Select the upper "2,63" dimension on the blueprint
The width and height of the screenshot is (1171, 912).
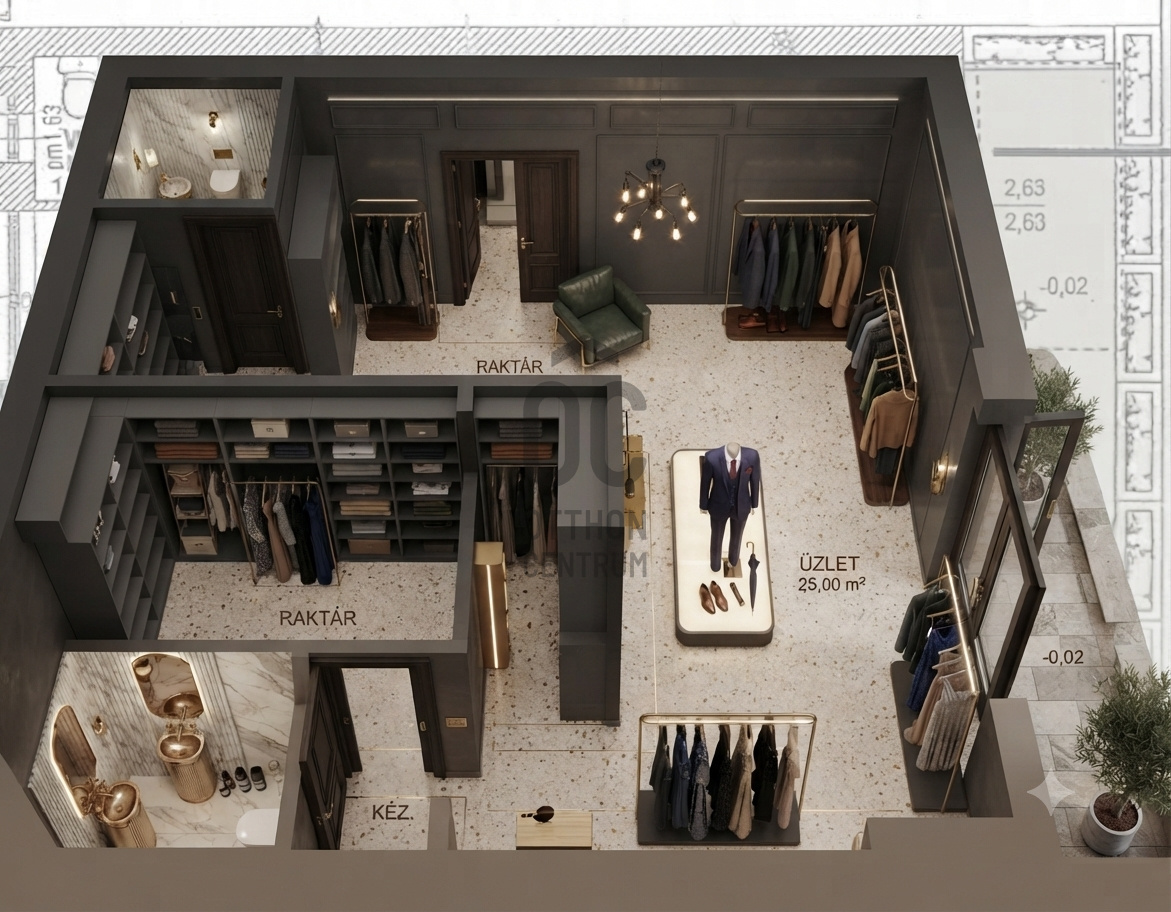click(x=1024, y=188)
